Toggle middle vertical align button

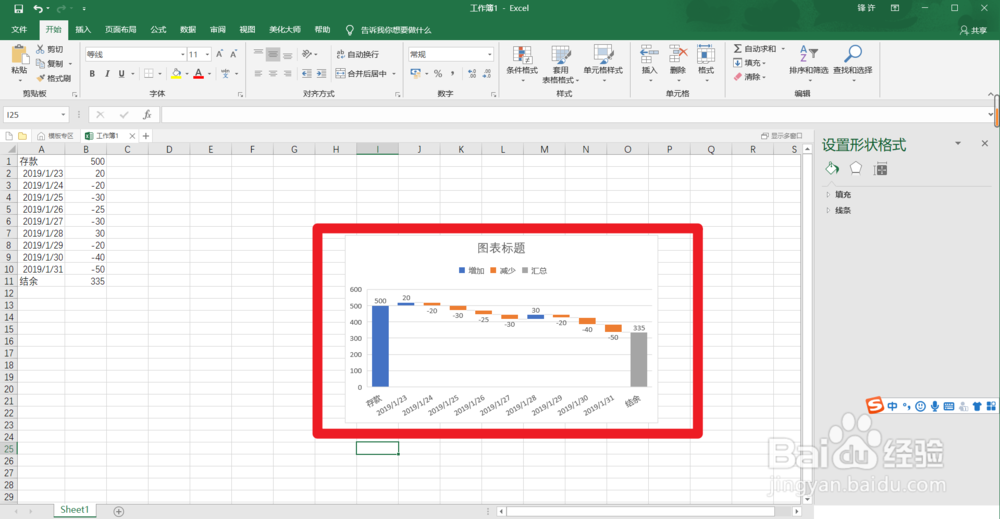(273, 54)
